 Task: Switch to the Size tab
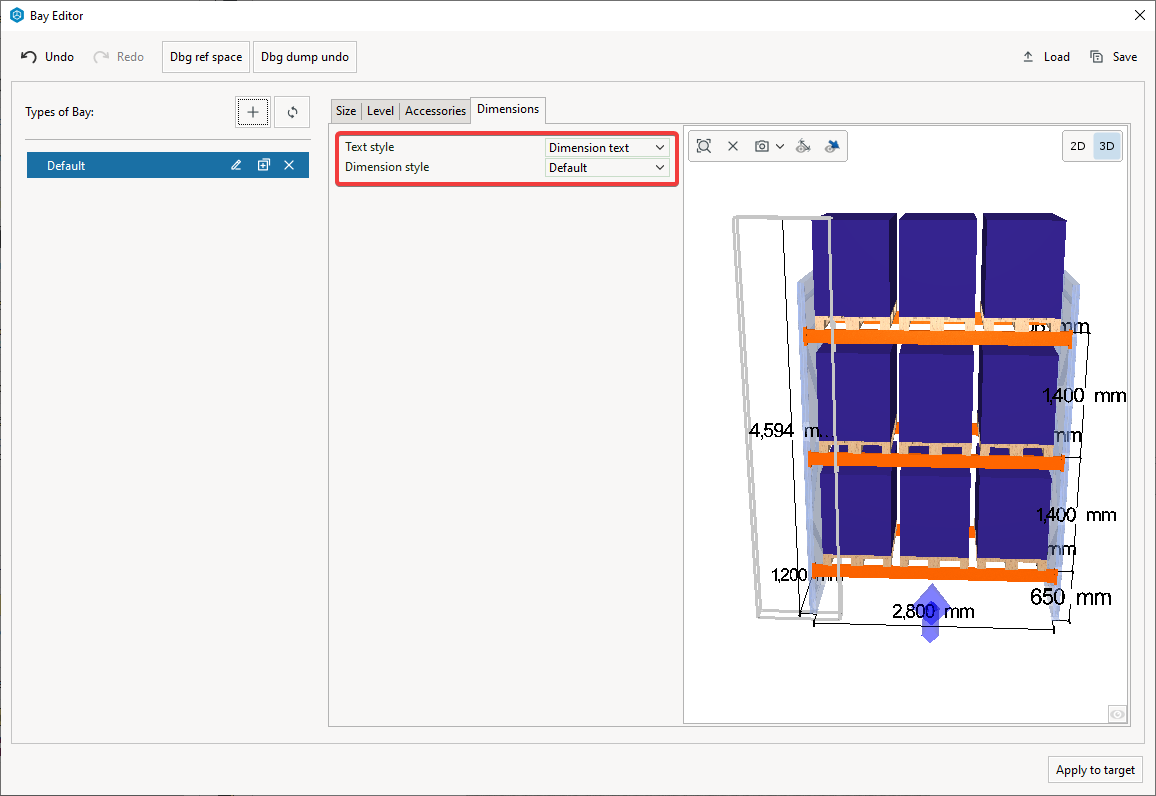346,111
